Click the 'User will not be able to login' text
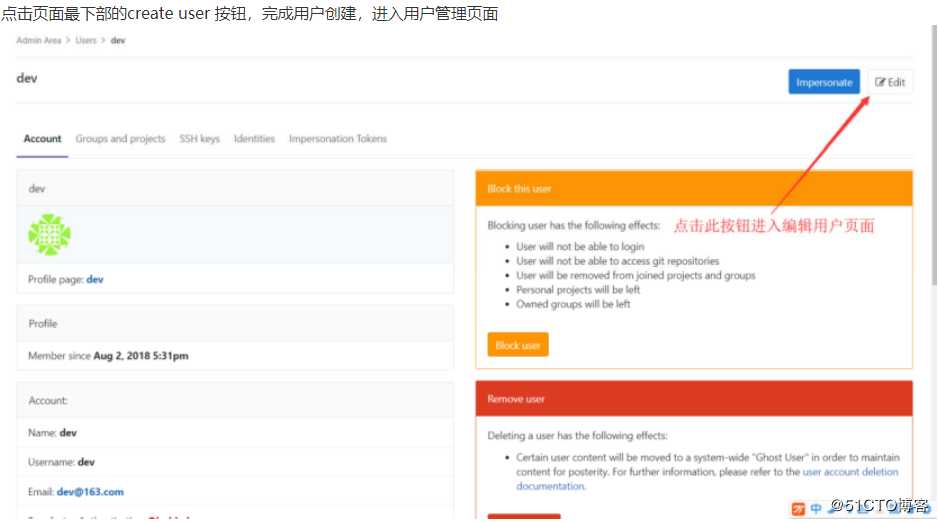938x522 pixels. 580,246
